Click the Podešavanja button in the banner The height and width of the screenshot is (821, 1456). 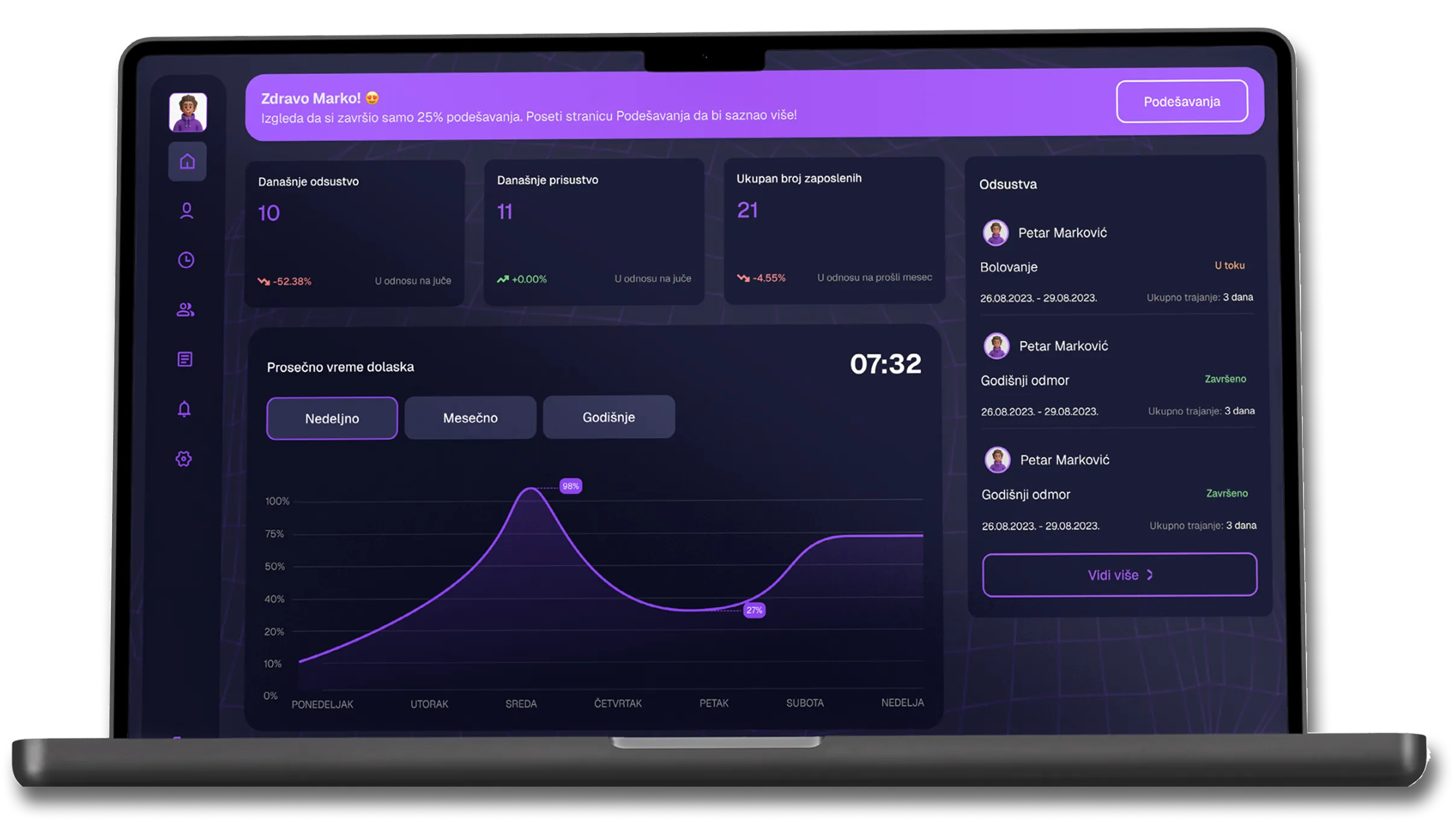pos(1182,101)
